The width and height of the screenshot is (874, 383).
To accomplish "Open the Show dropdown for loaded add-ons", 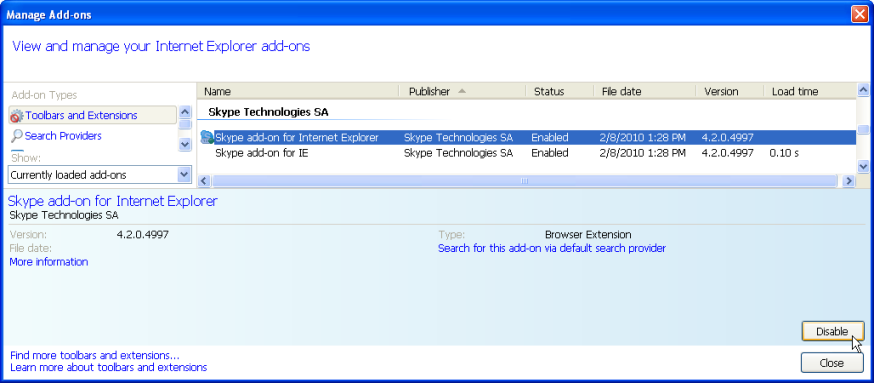I will coord(184,175).
